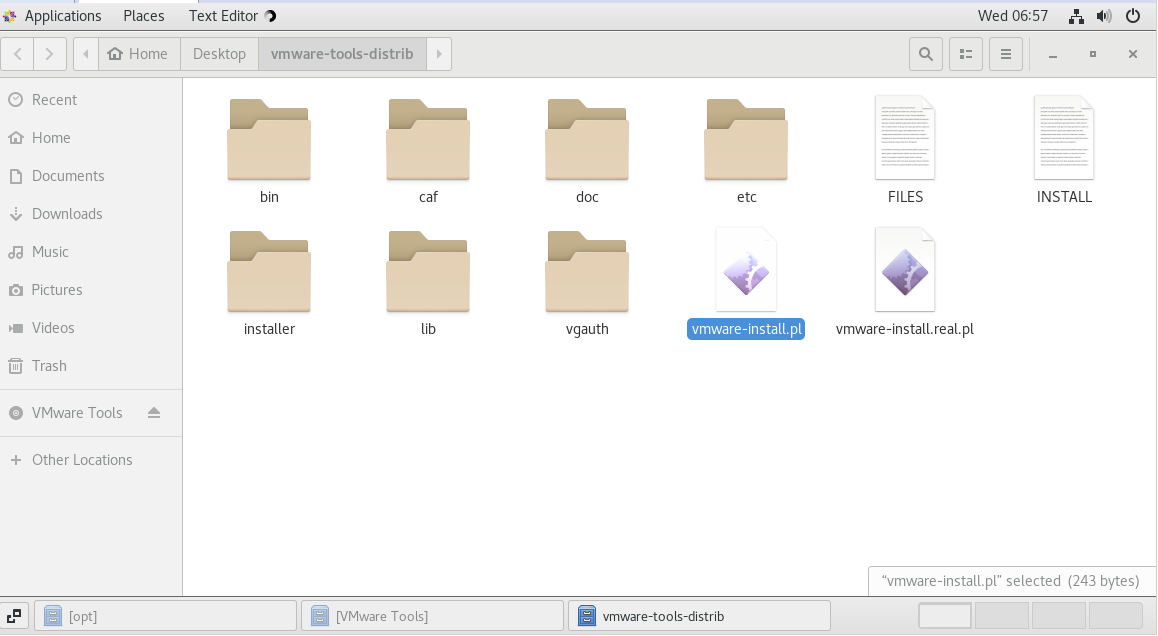Viewport: 1158px width, 636px height.
Task: Click the "FILES" file name label
Action: point(905,197)
